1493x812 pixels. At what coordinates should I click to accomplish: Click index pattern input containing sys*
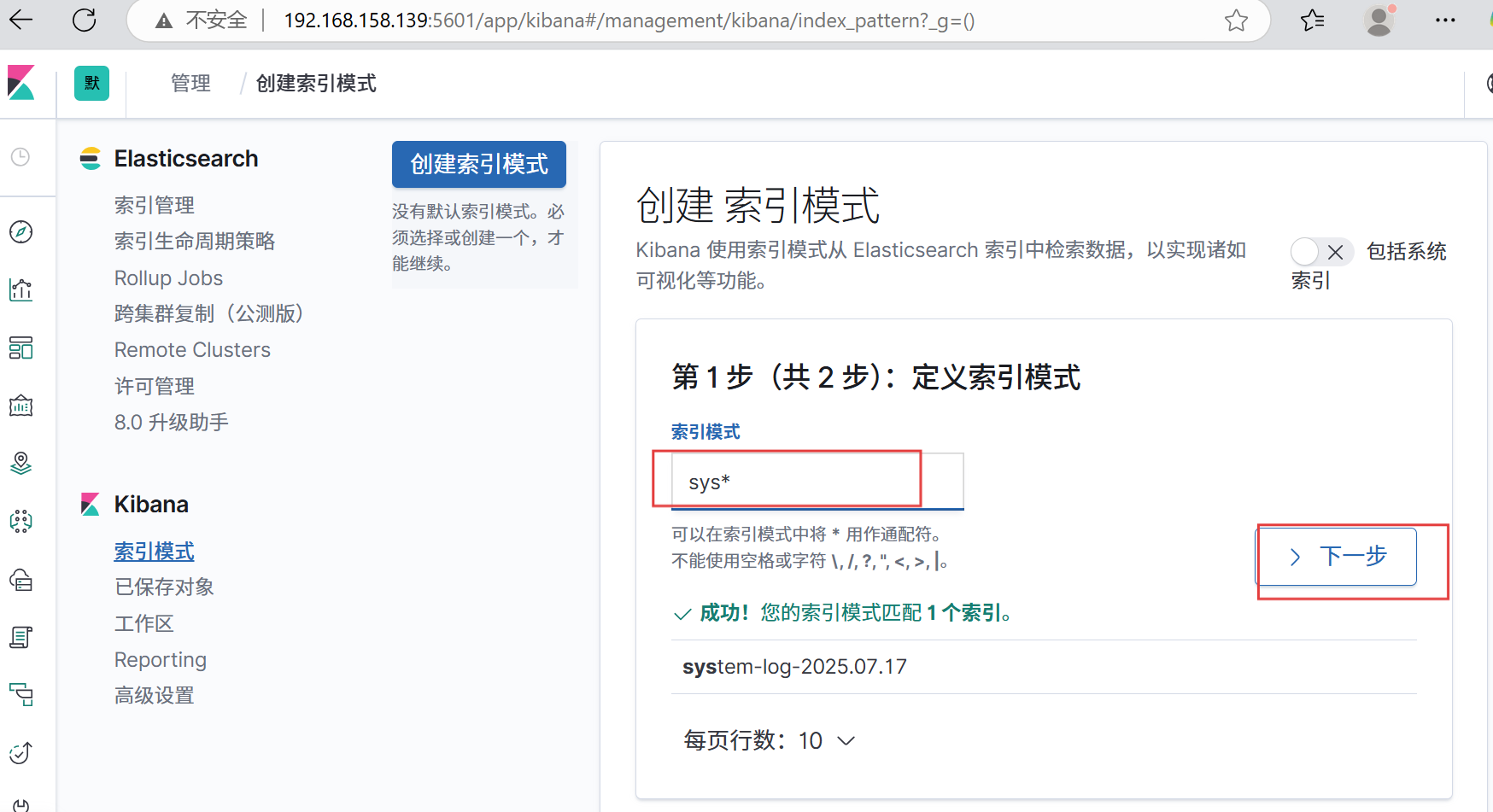(818, 482)
